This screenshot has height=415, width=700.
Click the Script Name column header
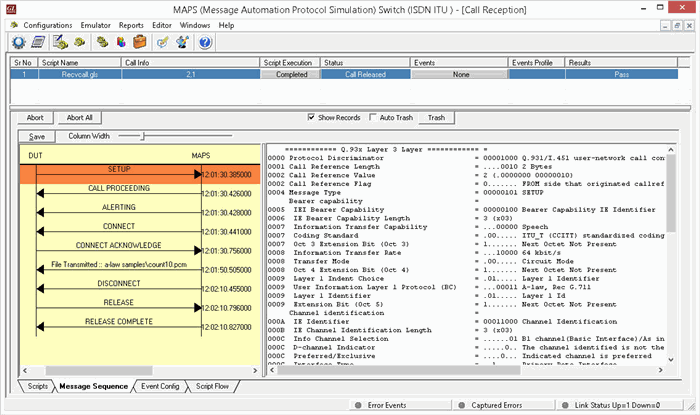[x=79, y=62]
